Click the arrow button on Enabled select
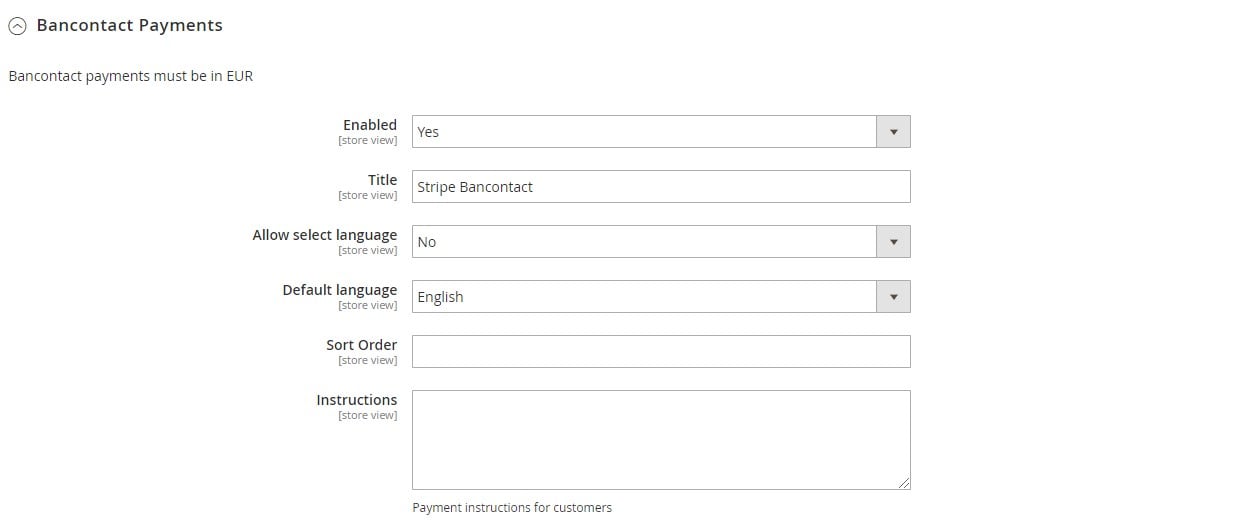The image size is (1233, 530). point(893,132)
